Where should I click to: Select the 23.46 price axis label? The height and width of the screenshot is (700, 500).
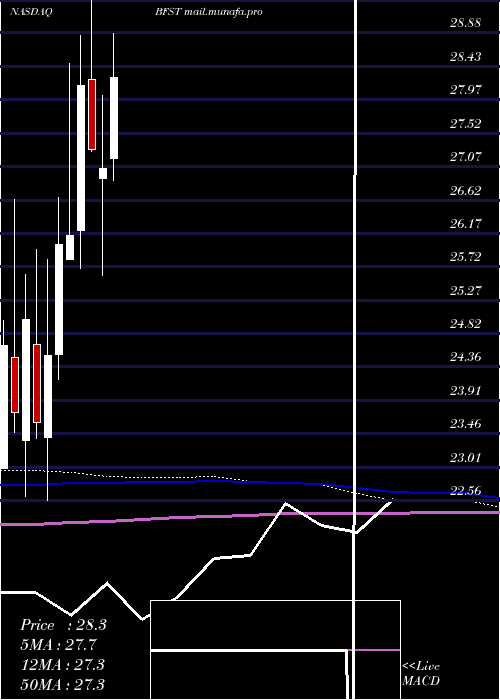point(466,423)
